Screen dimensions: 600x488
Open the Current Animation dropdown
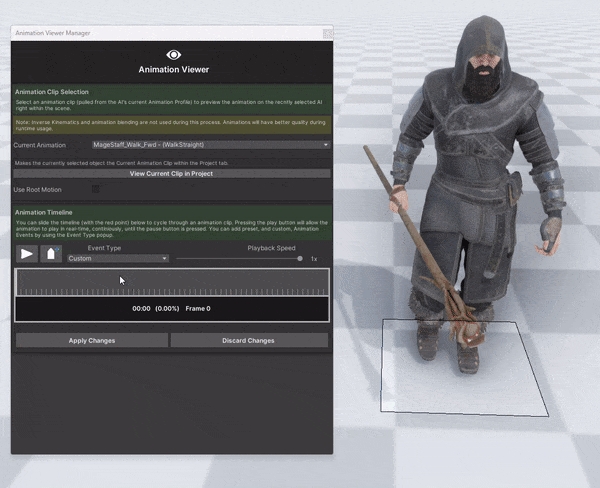210,145
